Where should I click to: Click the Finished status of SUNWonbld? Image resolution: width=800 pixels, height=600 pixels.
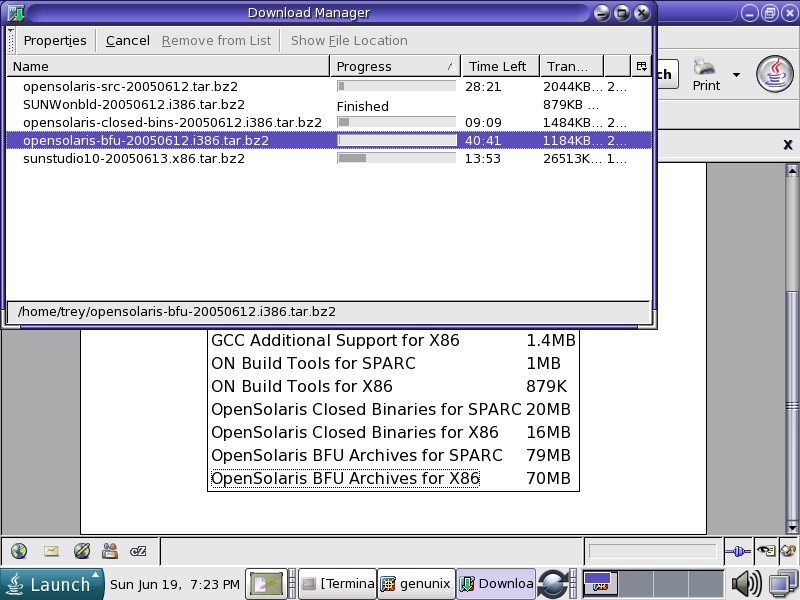363,106
